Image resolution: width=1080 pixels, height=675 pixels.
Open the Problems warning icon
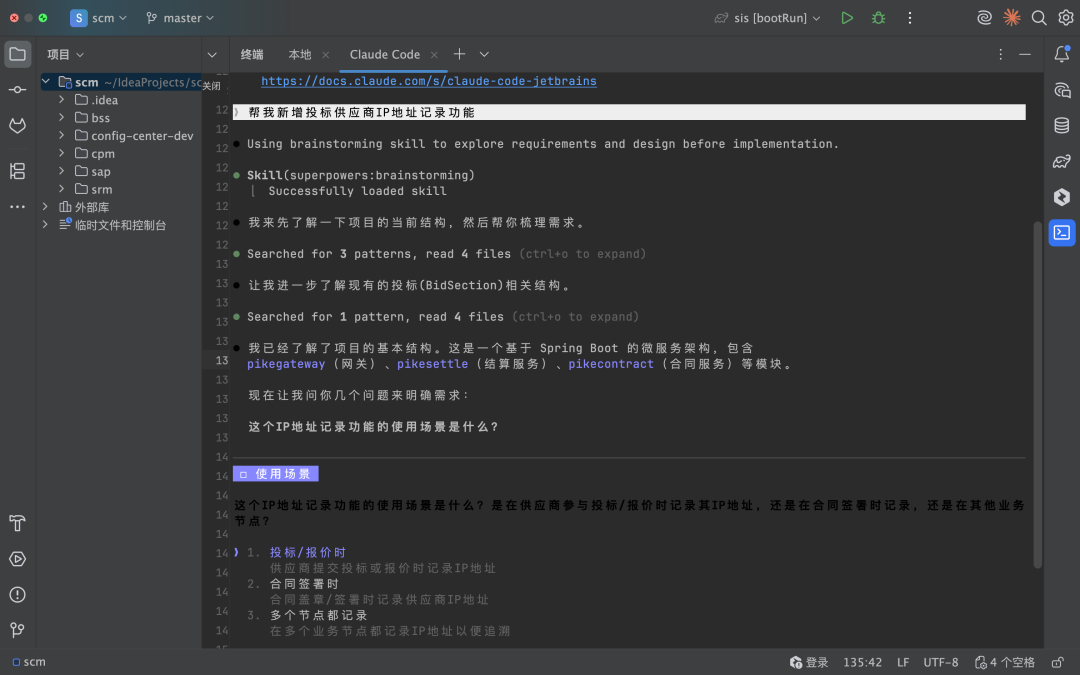click(x=17, y=594)
